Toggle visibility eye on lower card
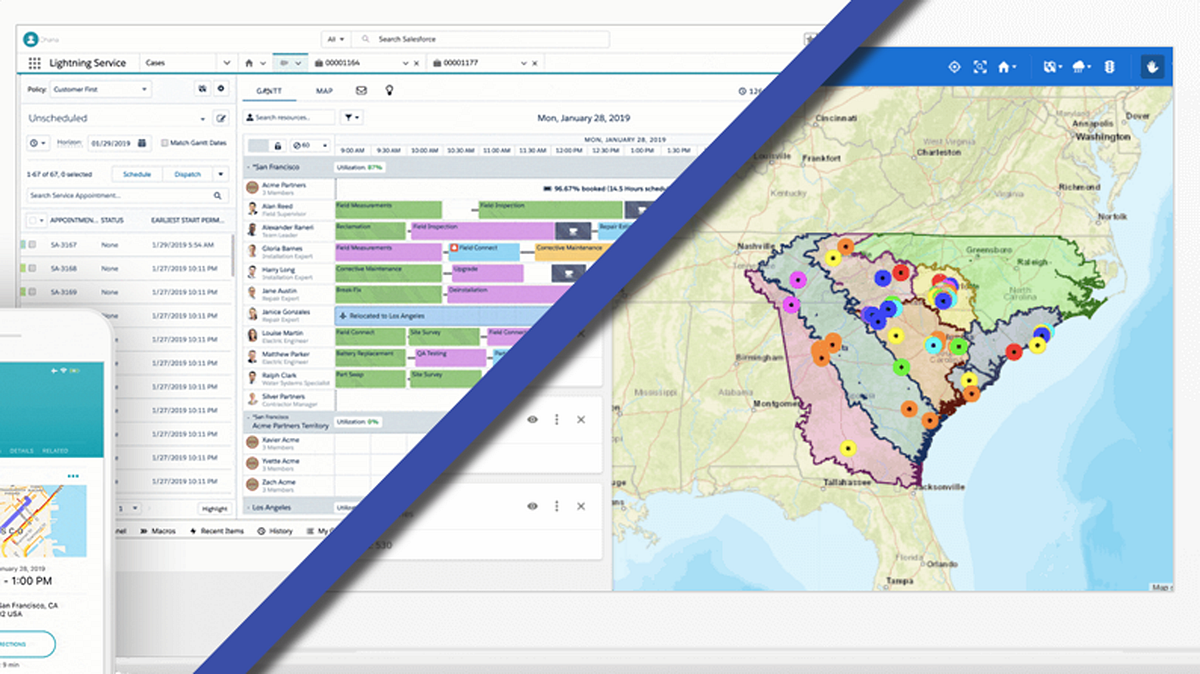This screenshot has height=674, width=1200. (533, 507)
